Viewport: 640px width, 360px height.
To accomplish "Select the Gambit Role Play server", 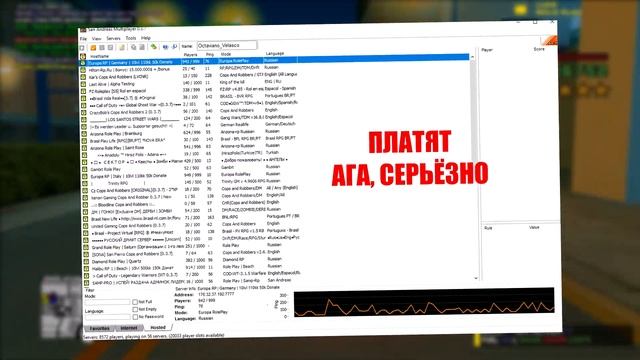I will click(x=106, y=169).
